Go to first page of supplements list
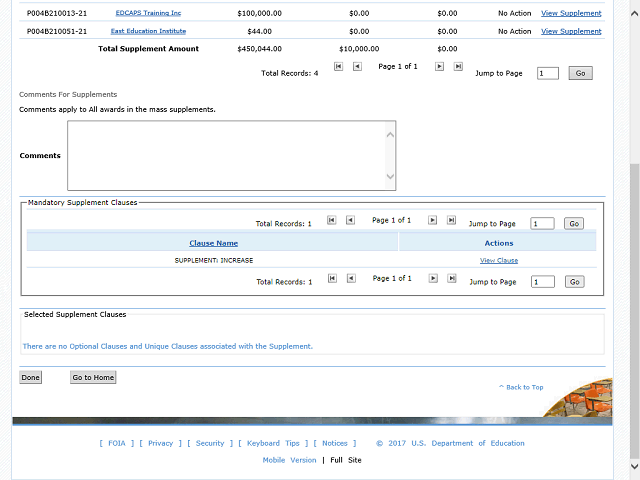Viewport: 640px width, 480px height. [x=338, y=67]
